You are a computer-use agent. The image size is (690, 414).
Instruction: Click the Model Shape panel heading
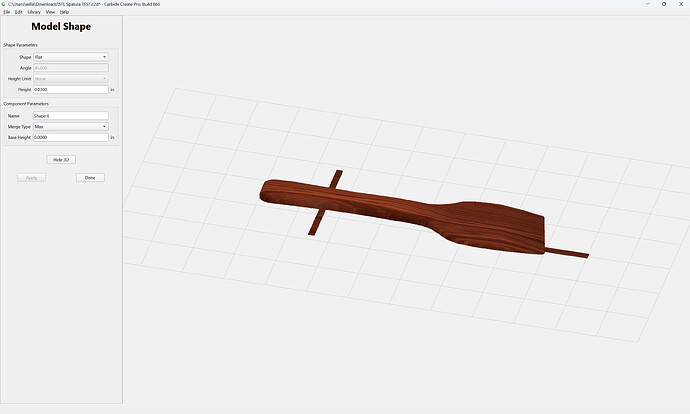point(61,26)
